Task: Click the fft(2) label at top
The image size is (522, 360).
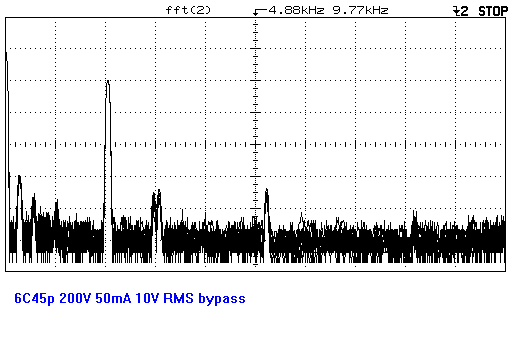Action: pyautogui.click(x=188, y=10)
